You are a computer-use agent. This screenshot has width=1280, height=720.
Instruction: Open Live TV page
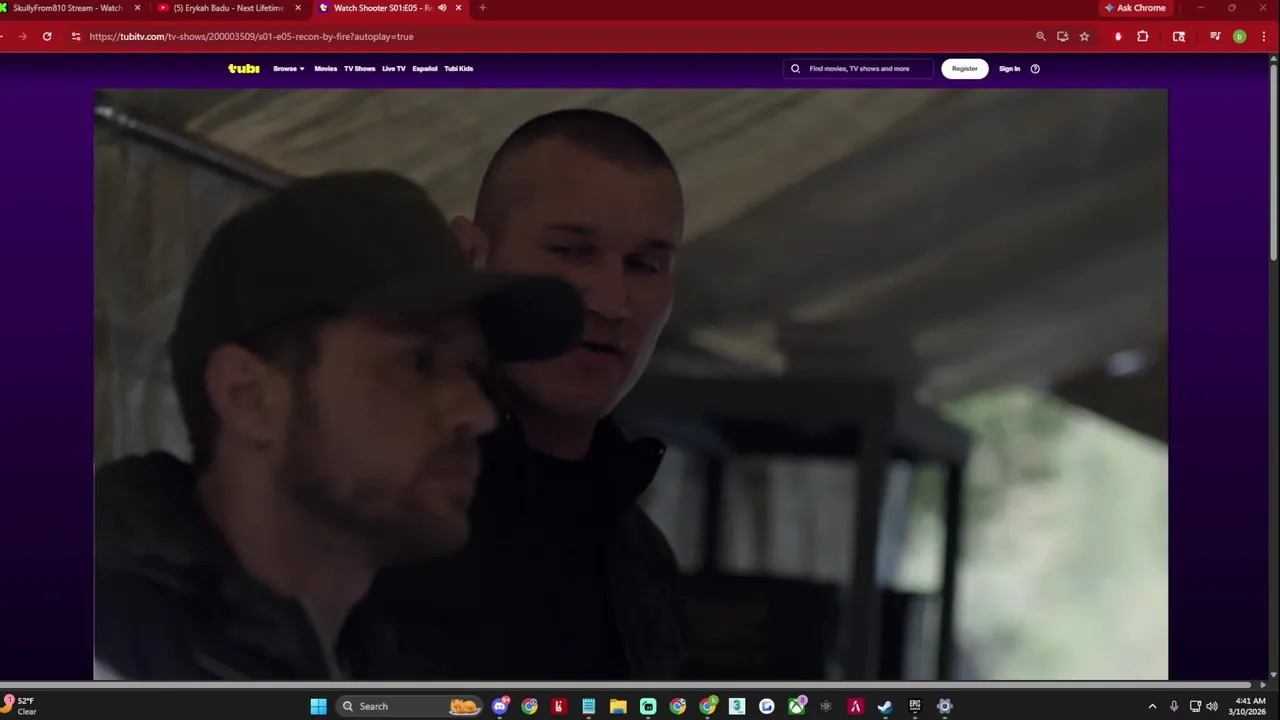point(394,69)
